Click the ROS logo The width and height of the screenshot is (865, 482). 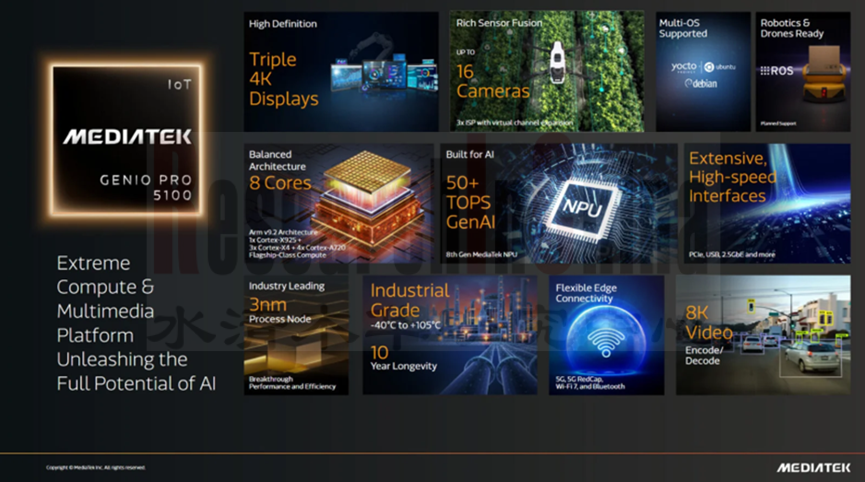coord(777,71)
